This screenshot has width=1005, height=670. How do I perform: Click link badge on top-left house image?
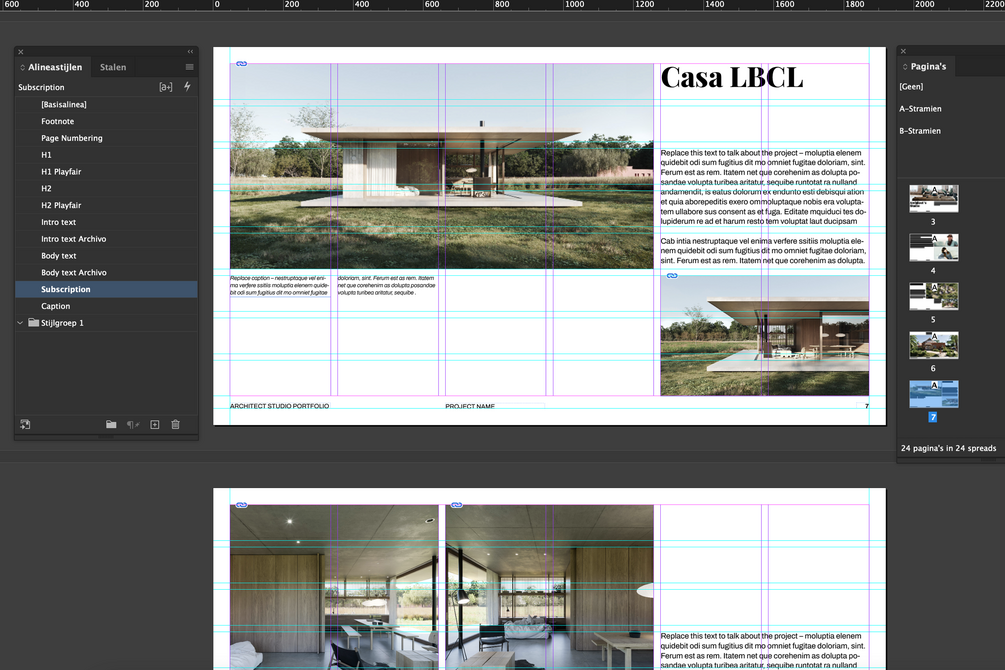point(241,64)
